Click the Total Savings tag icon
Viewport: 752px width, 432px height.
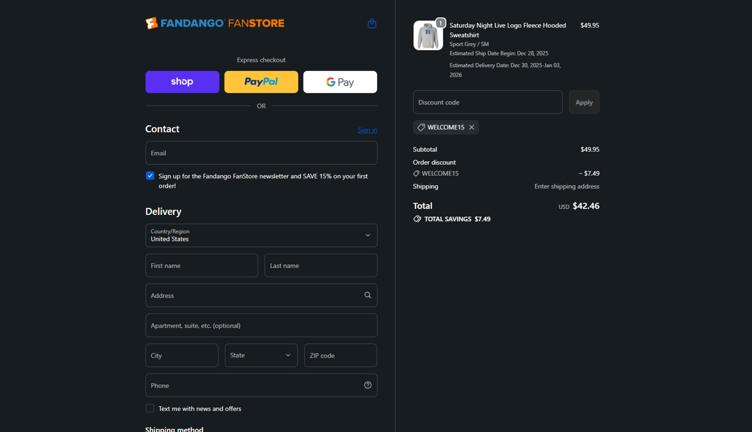[x=417, y=219]
